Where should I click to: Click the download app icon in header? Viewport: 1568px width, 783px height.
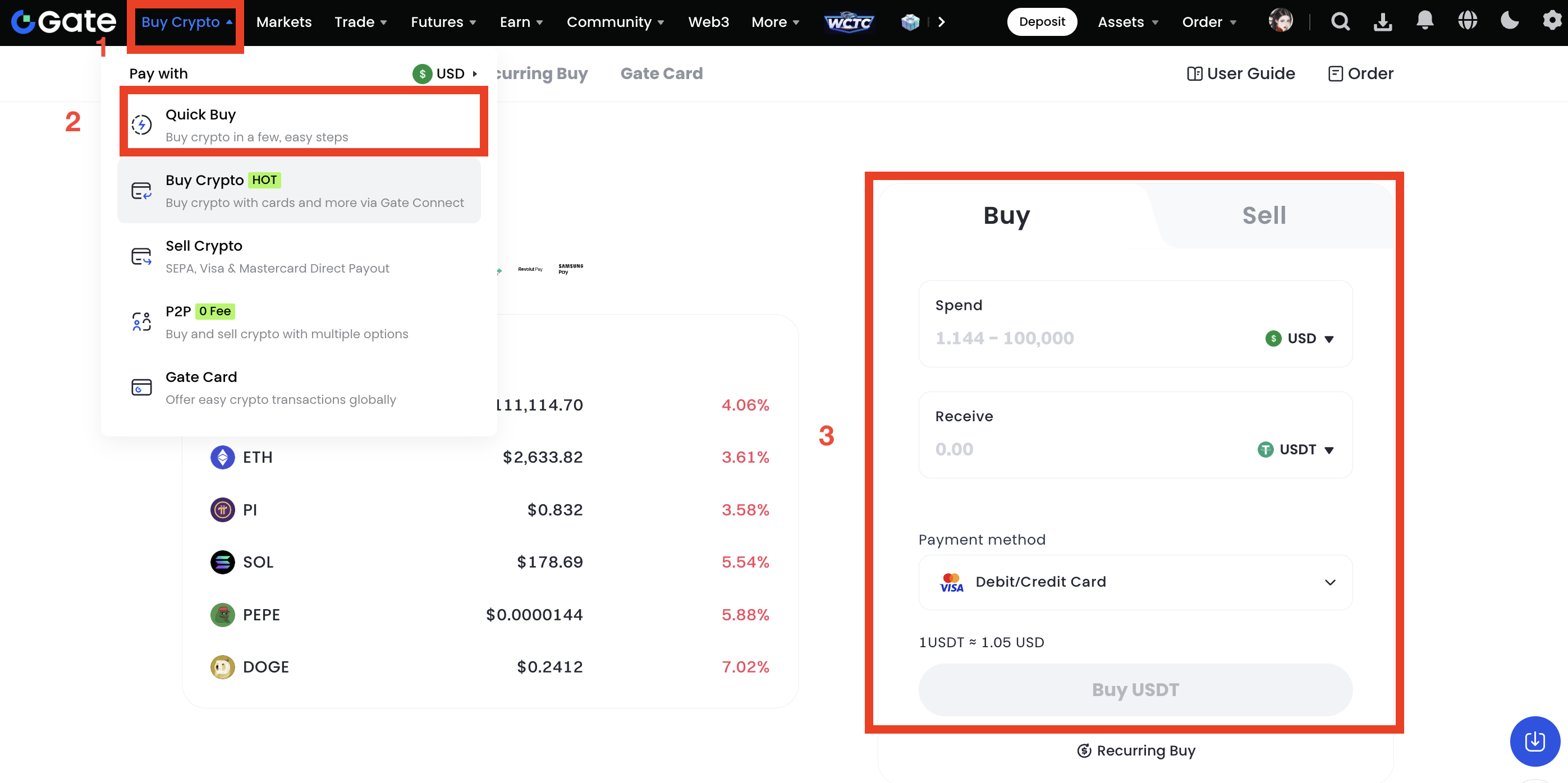pos(1382,22)
